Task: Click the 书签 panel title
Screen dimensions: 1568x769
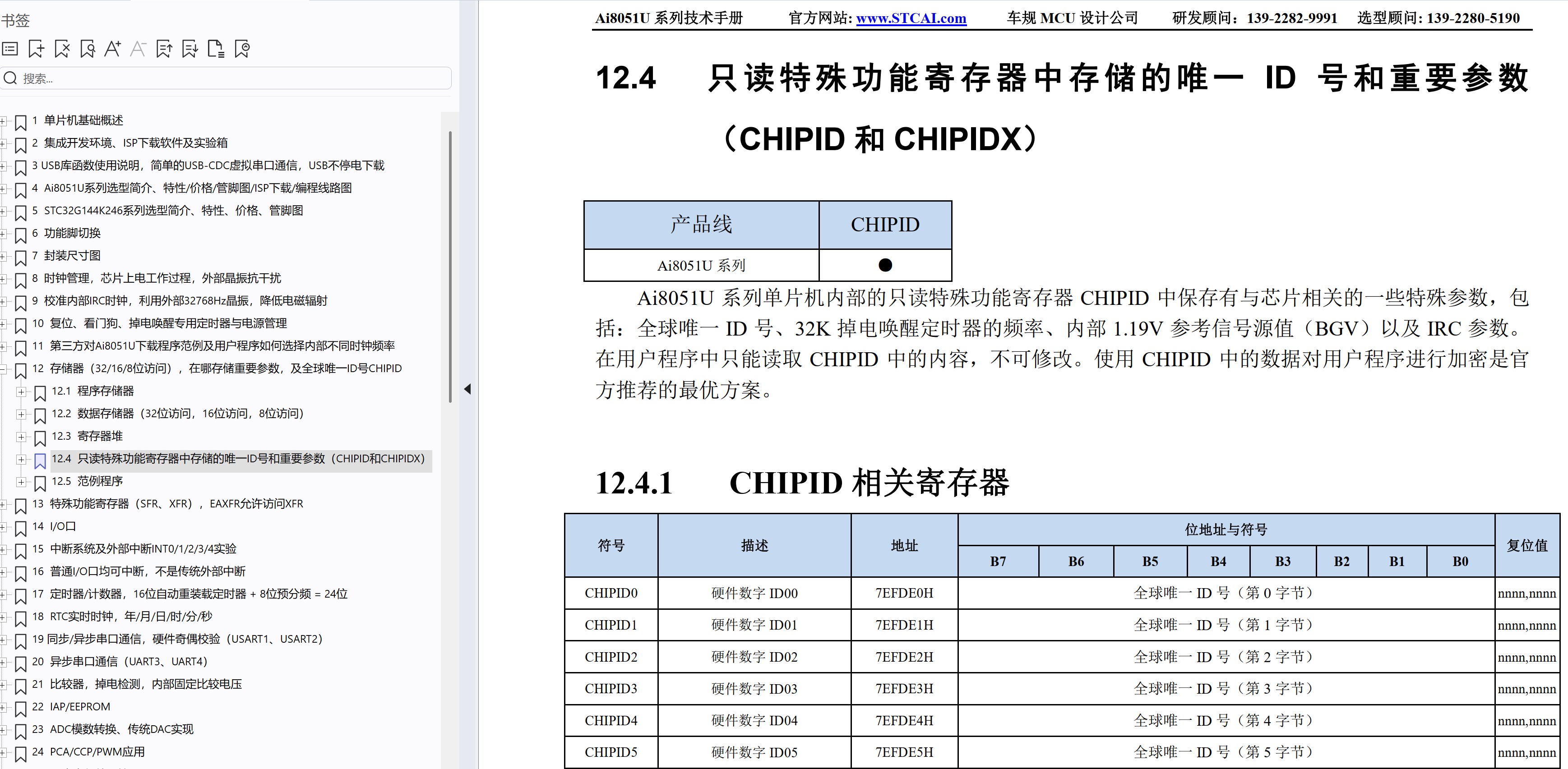Action: click(15, 21)
